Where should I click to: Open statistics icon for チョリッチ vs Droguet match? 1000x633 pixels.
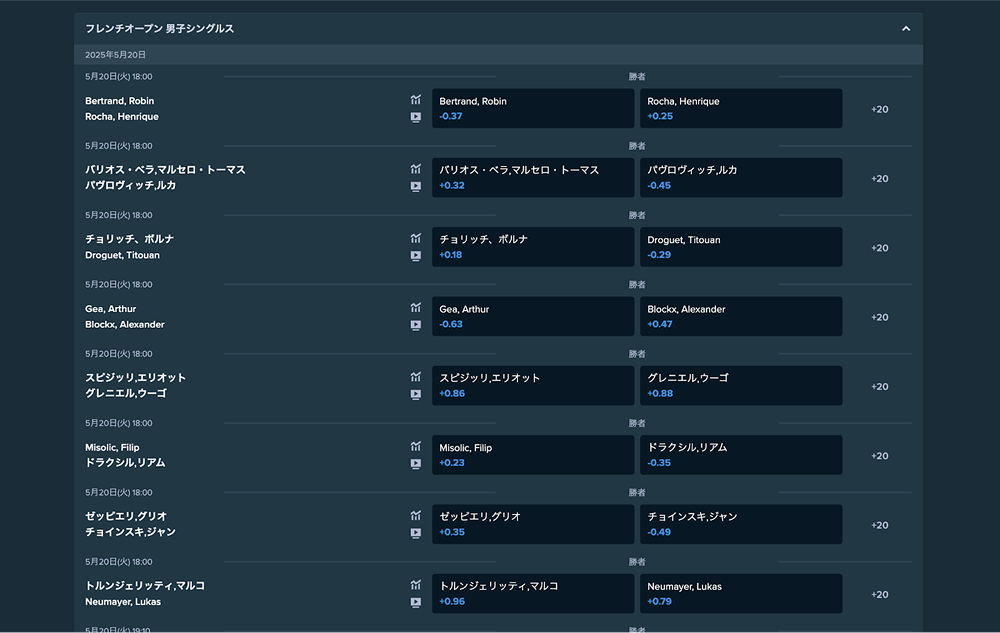click(x=416, y=238)
